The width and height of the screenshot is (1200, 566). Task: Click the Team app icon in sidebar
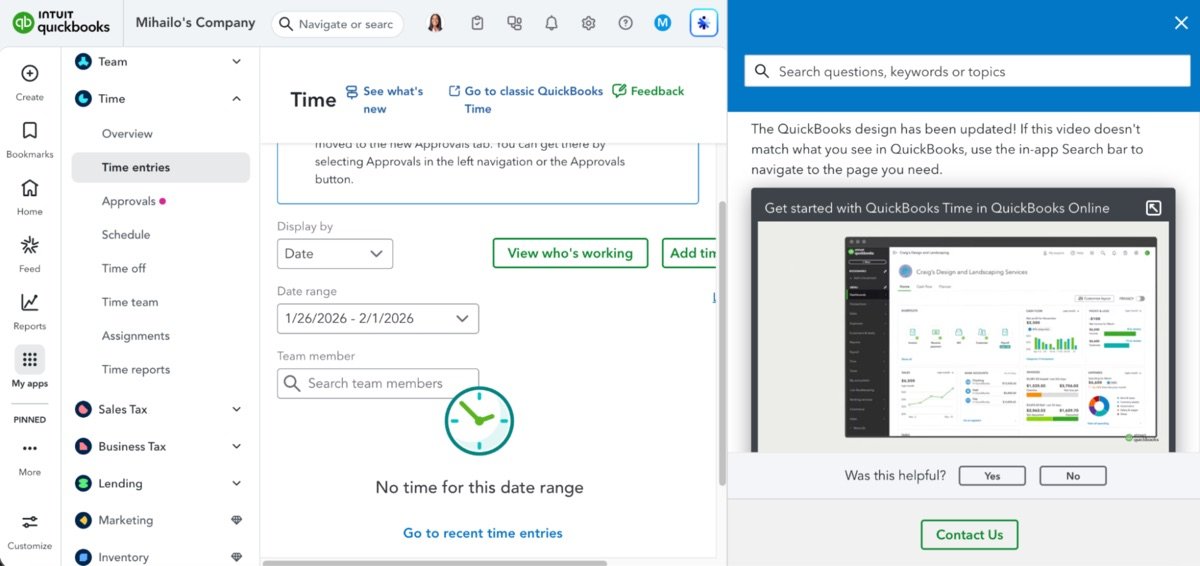[84, 62]
